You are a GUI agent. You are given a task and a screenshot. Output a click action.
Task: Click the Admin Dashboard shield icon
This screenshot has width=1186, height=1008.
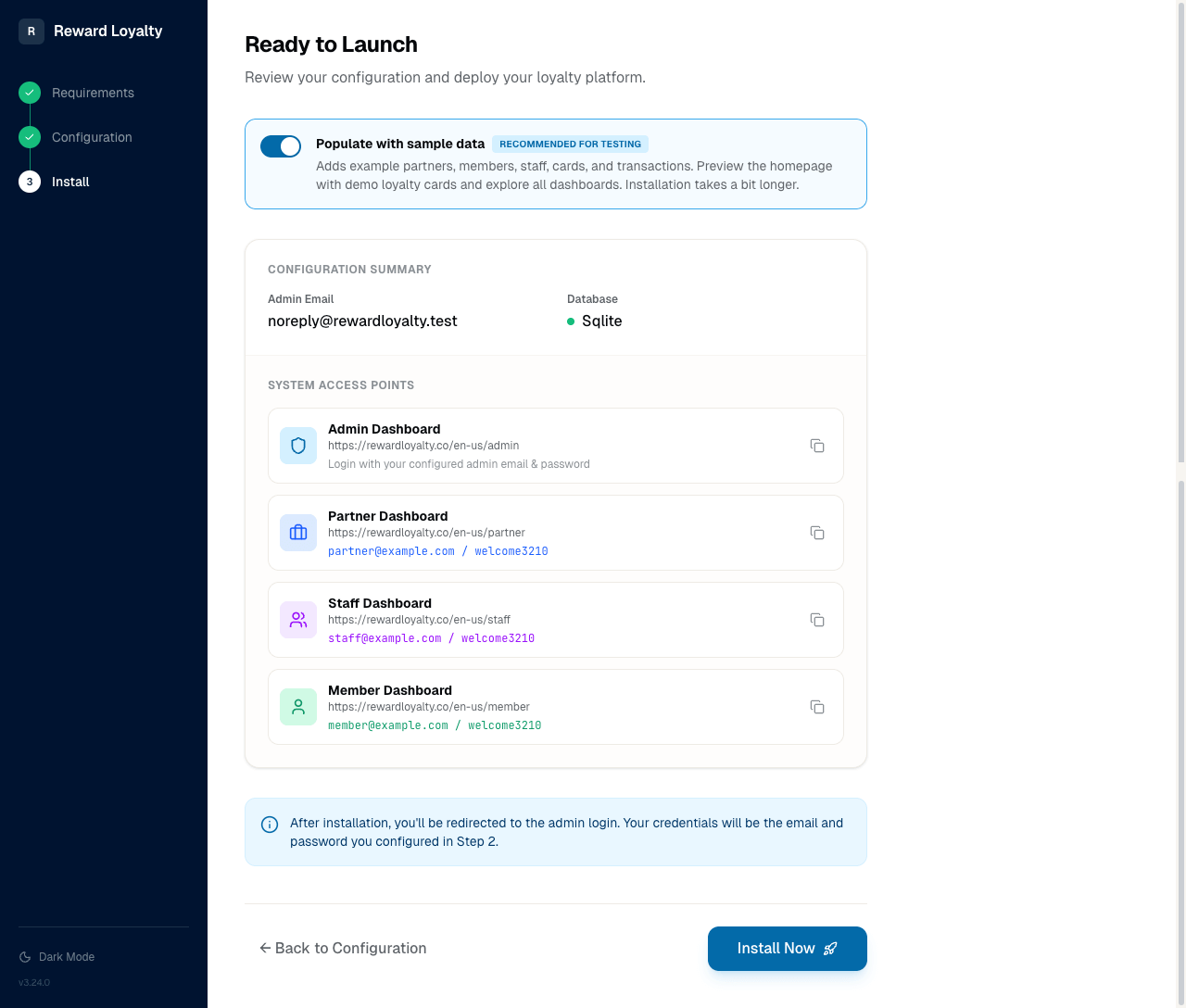(x=297, y=446)
